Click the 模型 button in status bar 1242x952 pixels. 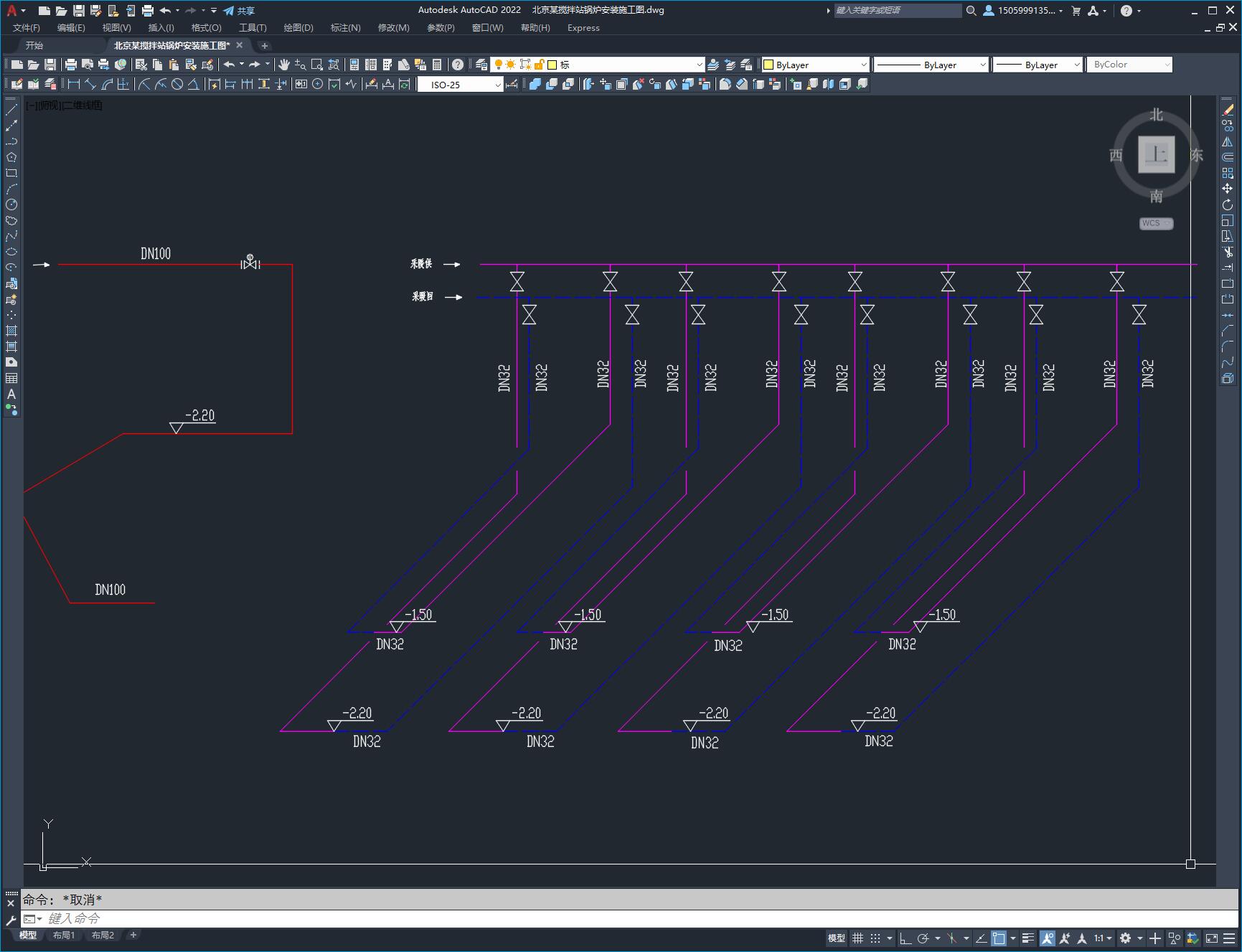837,938
